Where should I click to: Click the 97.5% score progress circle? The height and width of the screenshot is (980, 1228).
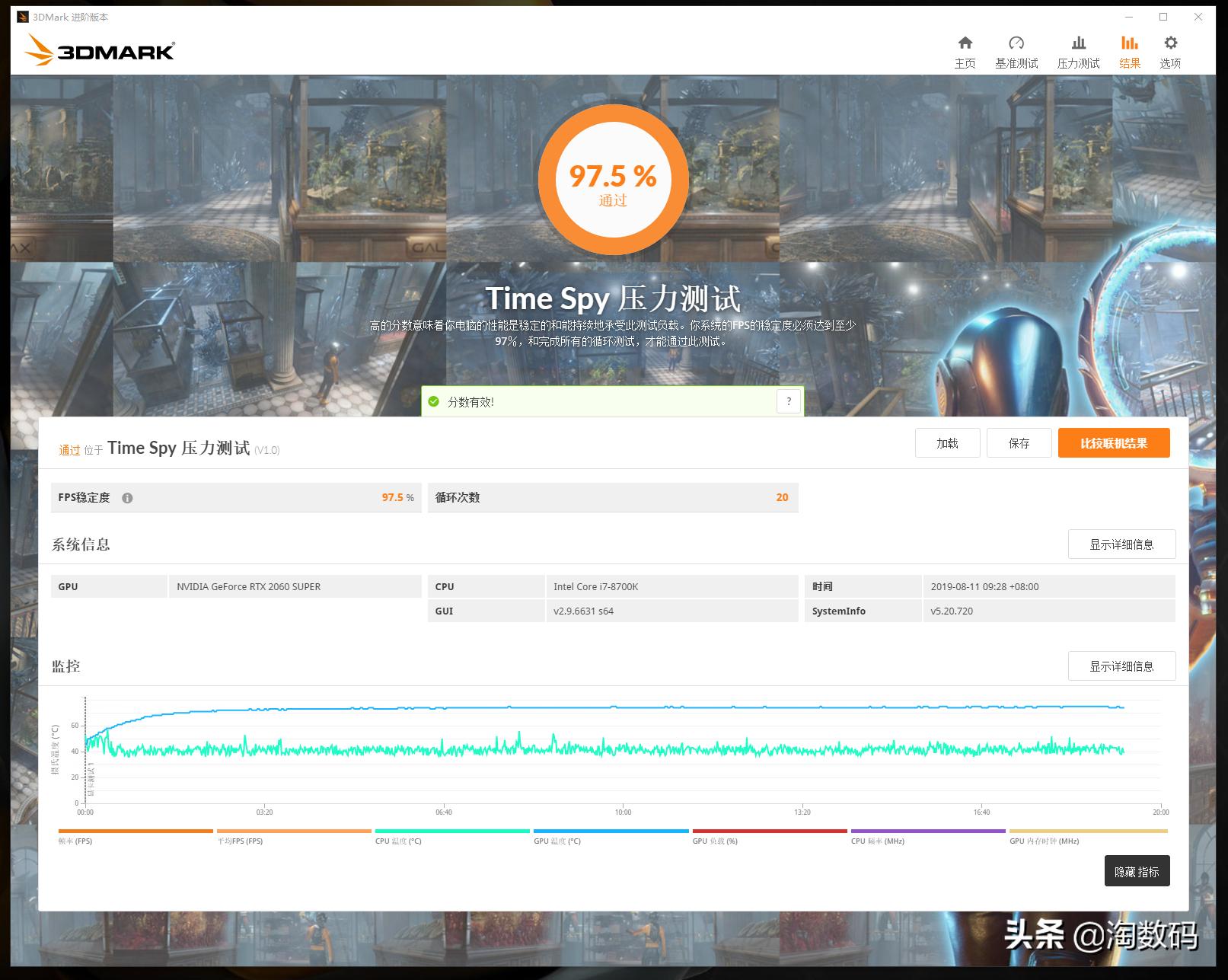(614, 178)
